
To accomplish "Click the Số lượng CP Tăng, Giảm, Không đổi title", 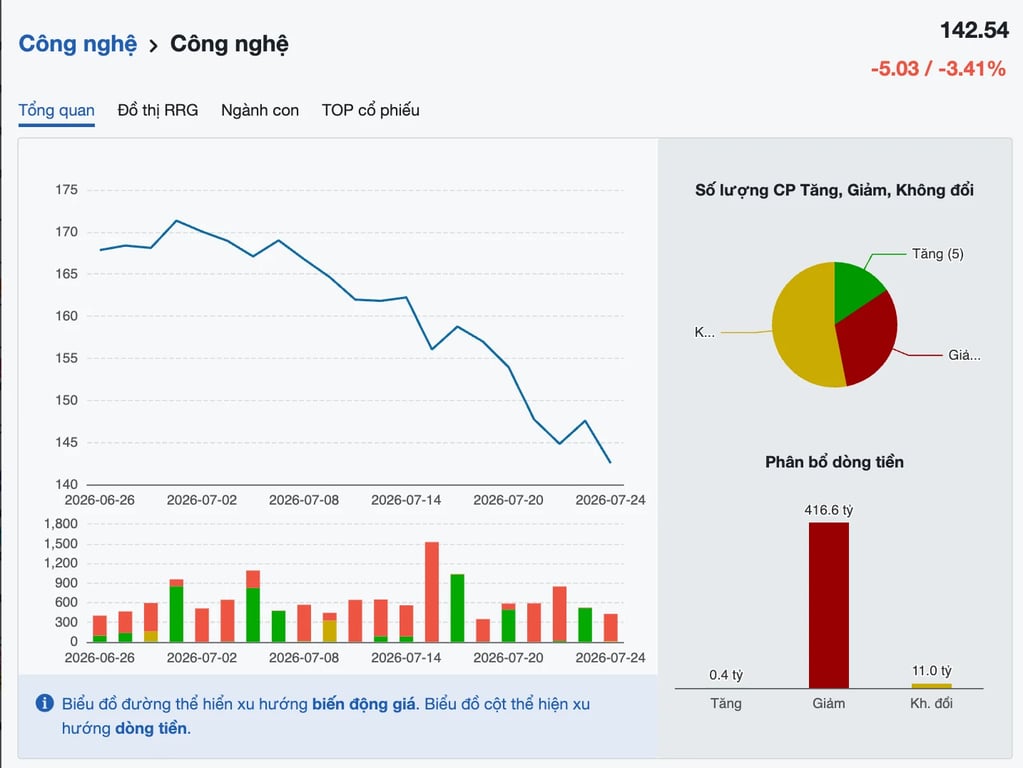I will click(834, 190).
